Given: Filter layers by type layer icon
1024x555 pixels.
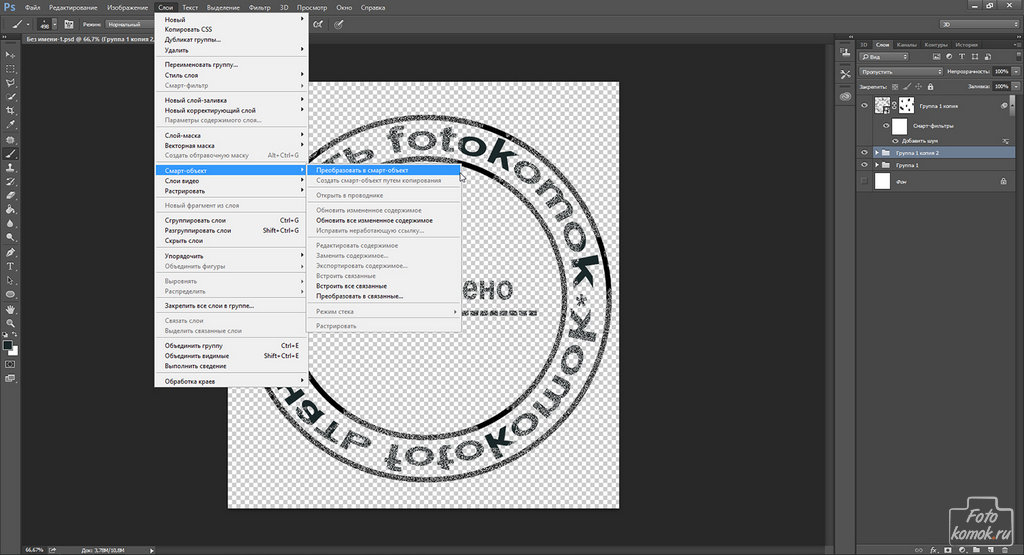Looking at the screenshot, I should click(961, 57).
